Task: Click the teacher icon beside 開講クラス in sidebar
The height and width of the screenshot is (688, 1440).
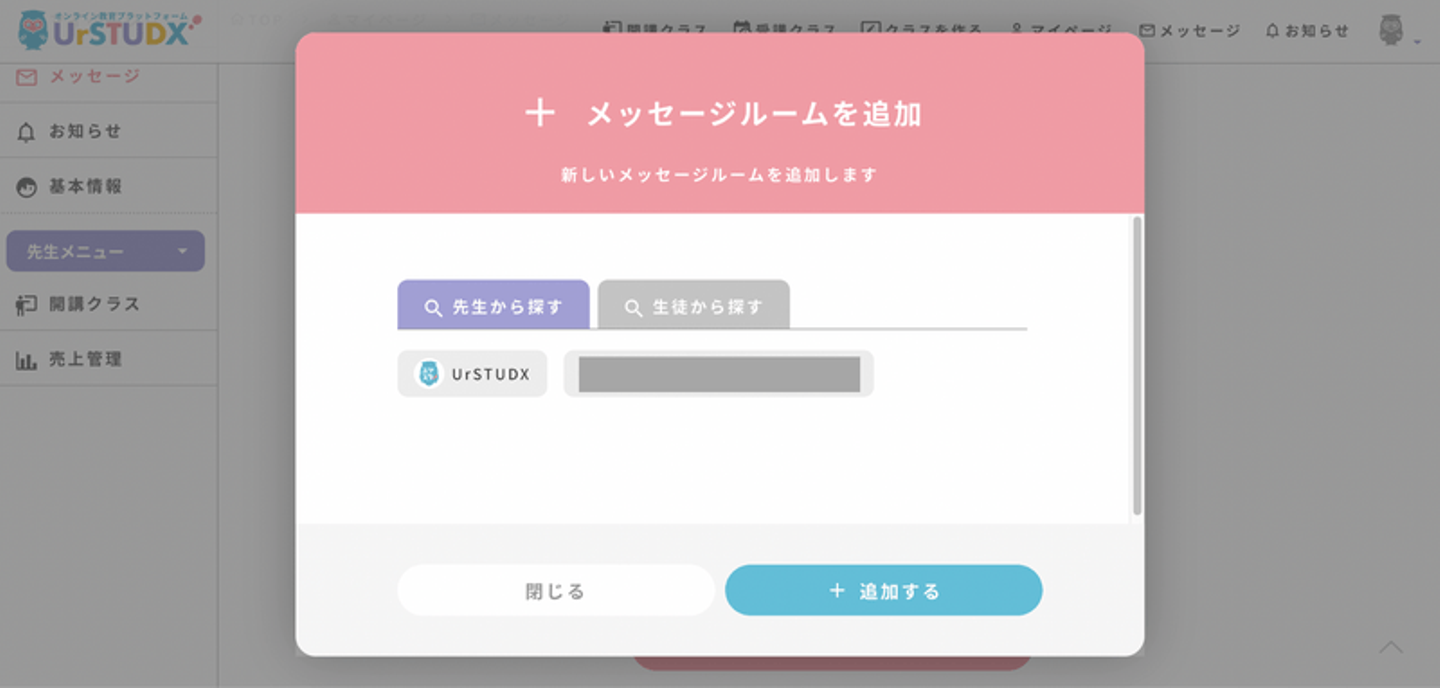Action: click(27, 305)
